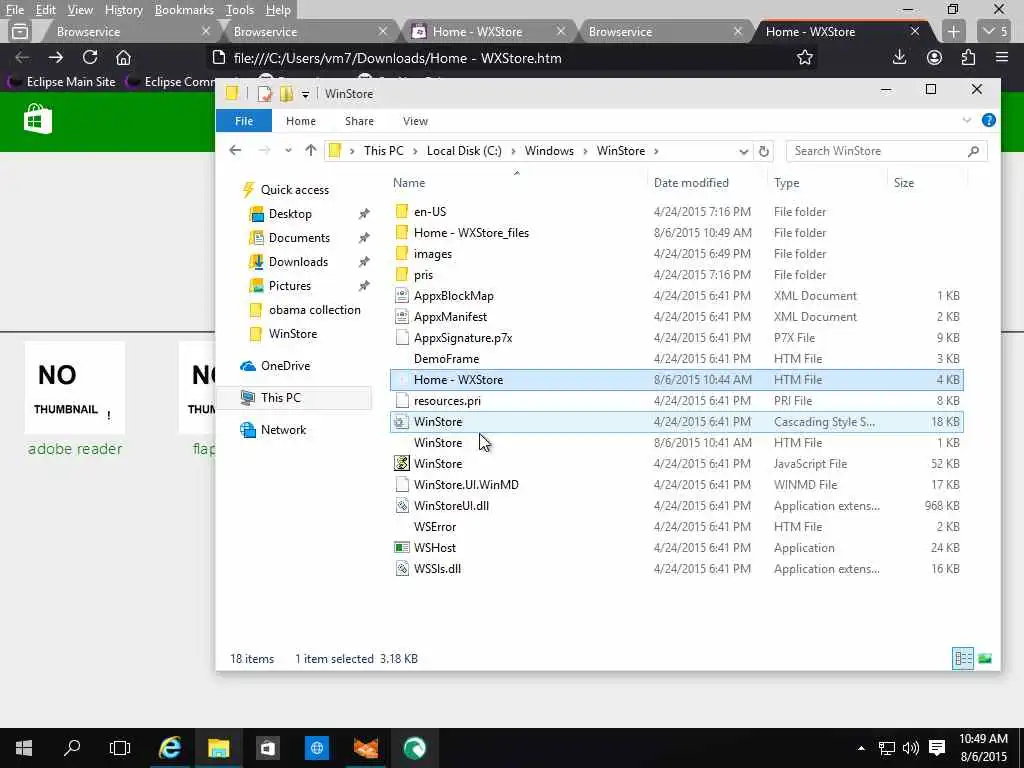Launch Internet Explorer from taskbar
Viewport: 1024px width, 768px height.
coord(170,748)
